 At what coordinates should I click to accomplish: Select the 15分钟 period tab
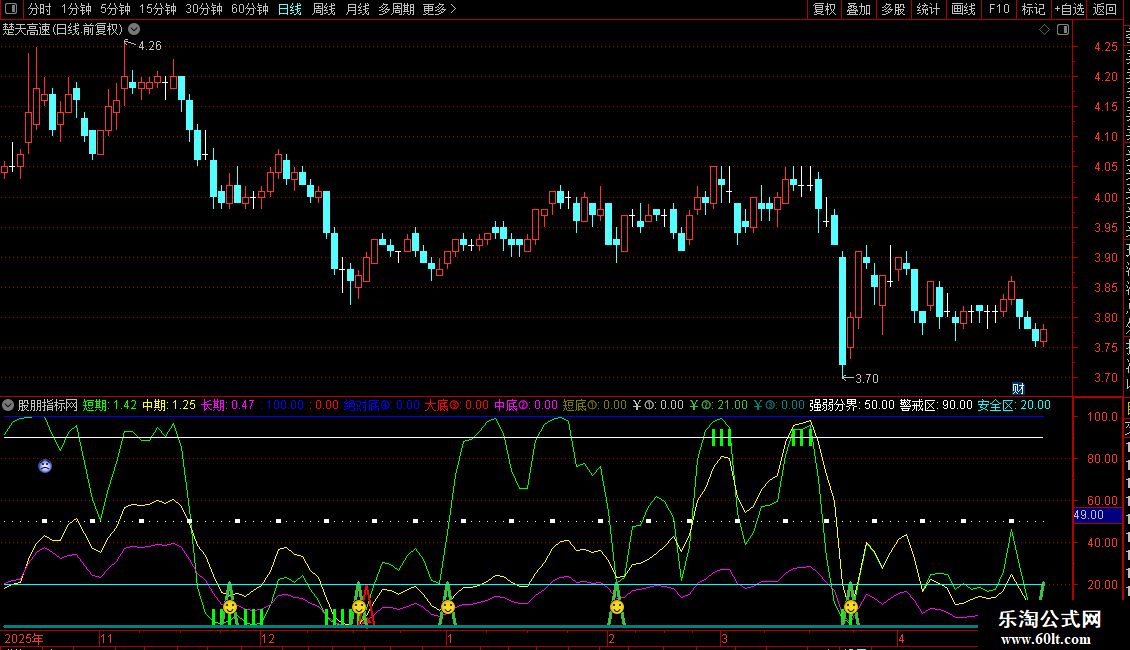click(x=157, y=9)
